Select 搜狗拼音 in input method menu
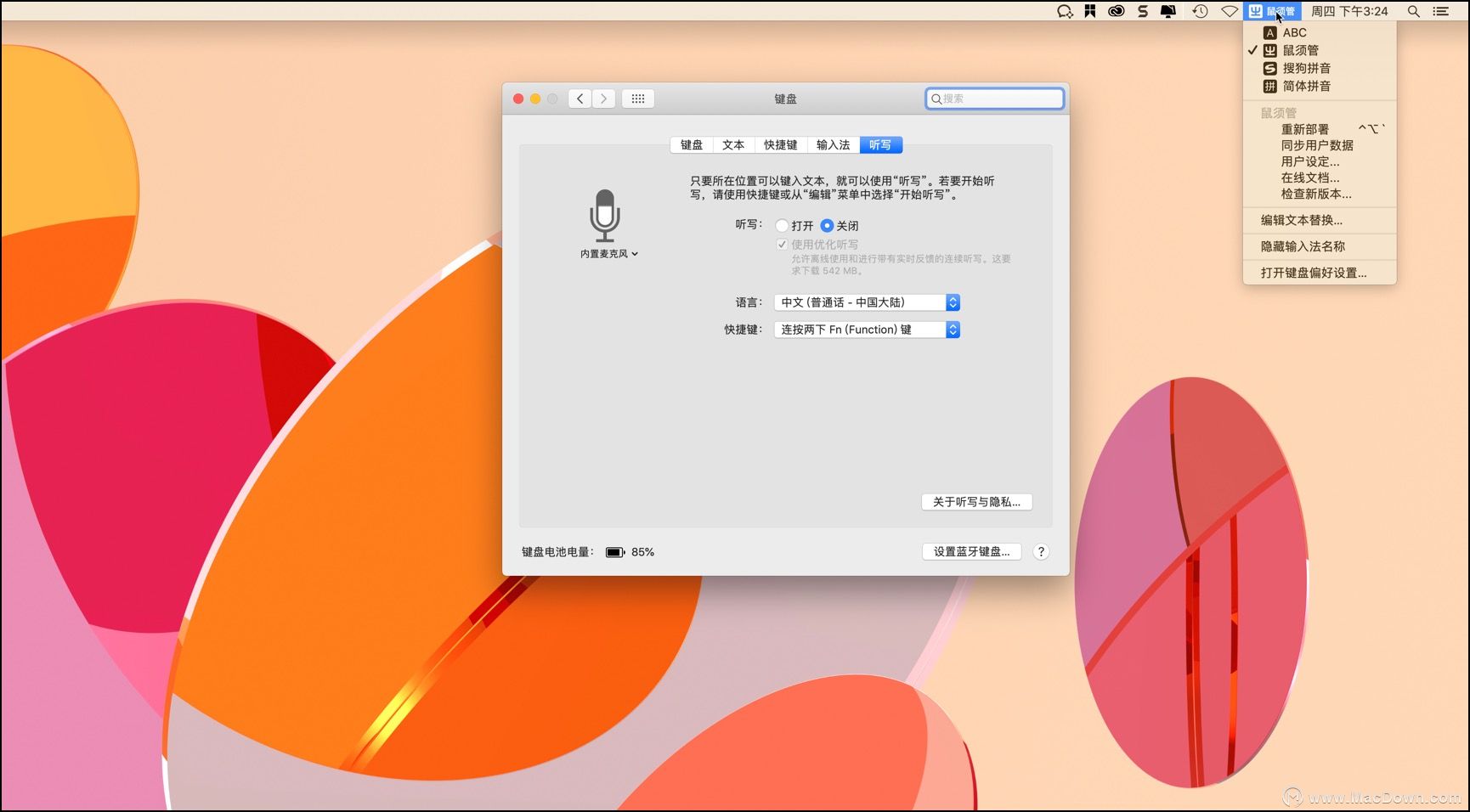Viewport: 1470px width, 812px height. coord(1306,68)
